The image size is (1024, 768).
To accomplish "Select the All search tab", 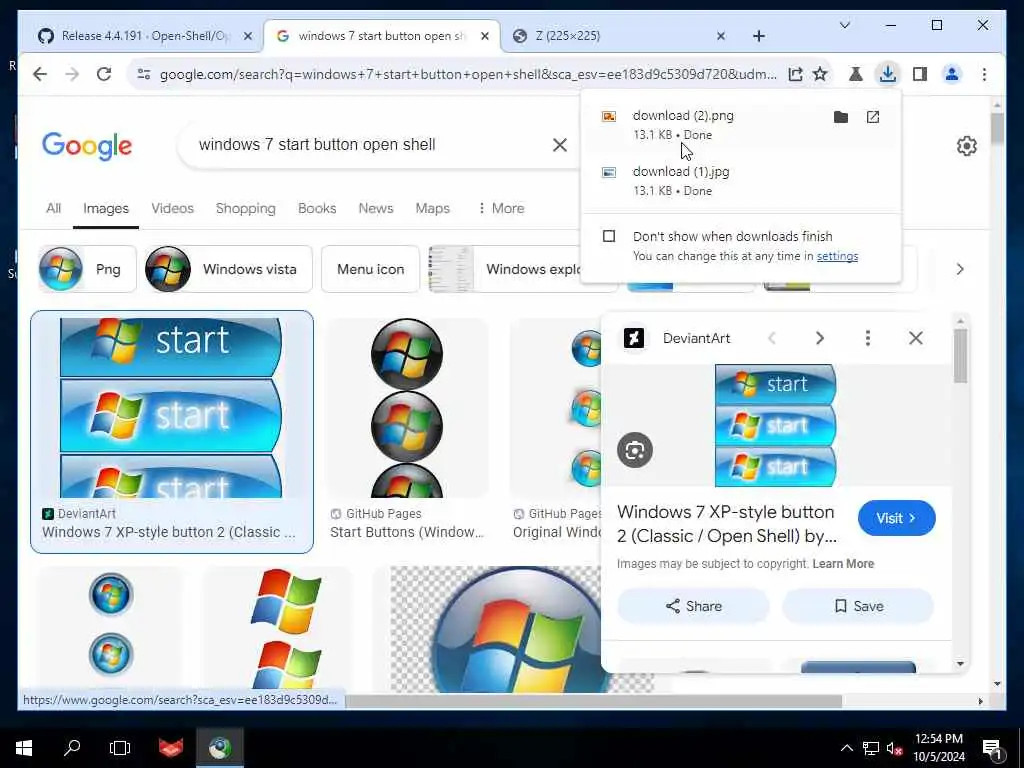I will (54, 208).
